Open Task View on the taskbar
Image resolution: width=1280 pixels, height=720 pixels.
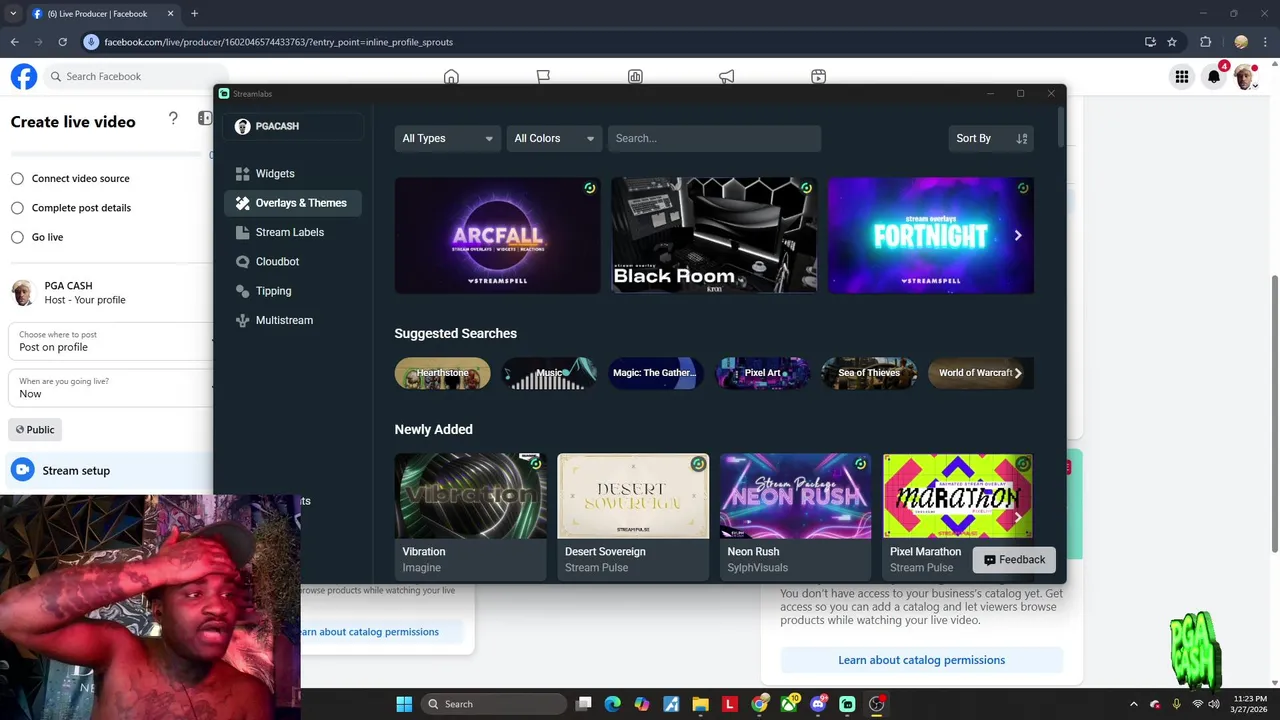click(x=584, y=704)
